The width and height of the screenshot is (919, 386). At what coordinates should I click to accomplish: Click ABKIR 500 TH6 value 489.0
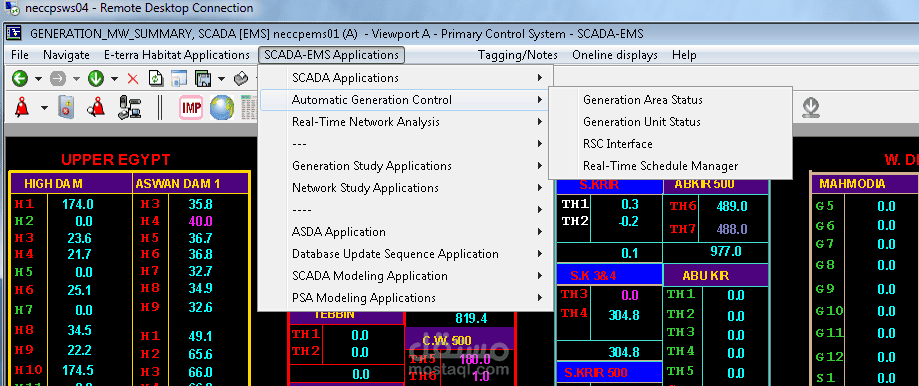pyautogui.click(x=731, y=206)
